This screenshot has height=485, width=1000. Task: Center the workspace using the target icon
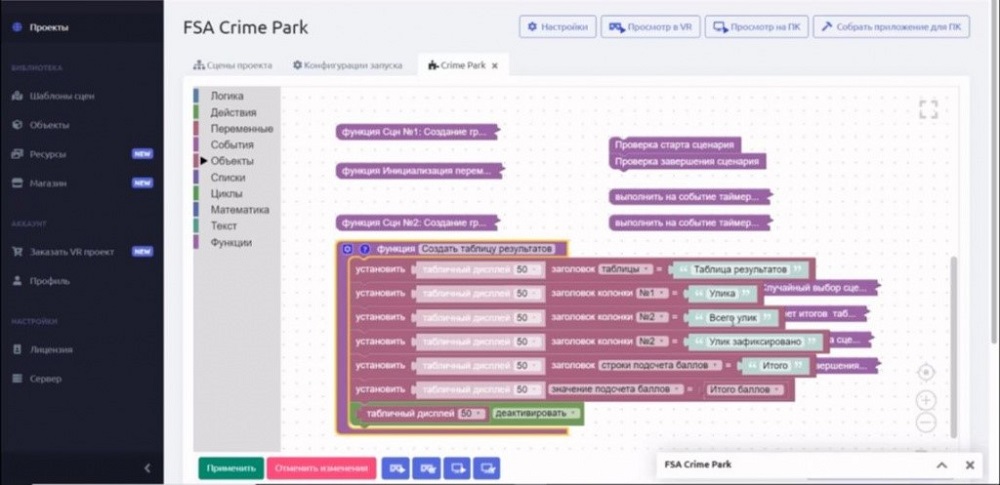pos(926,372)
